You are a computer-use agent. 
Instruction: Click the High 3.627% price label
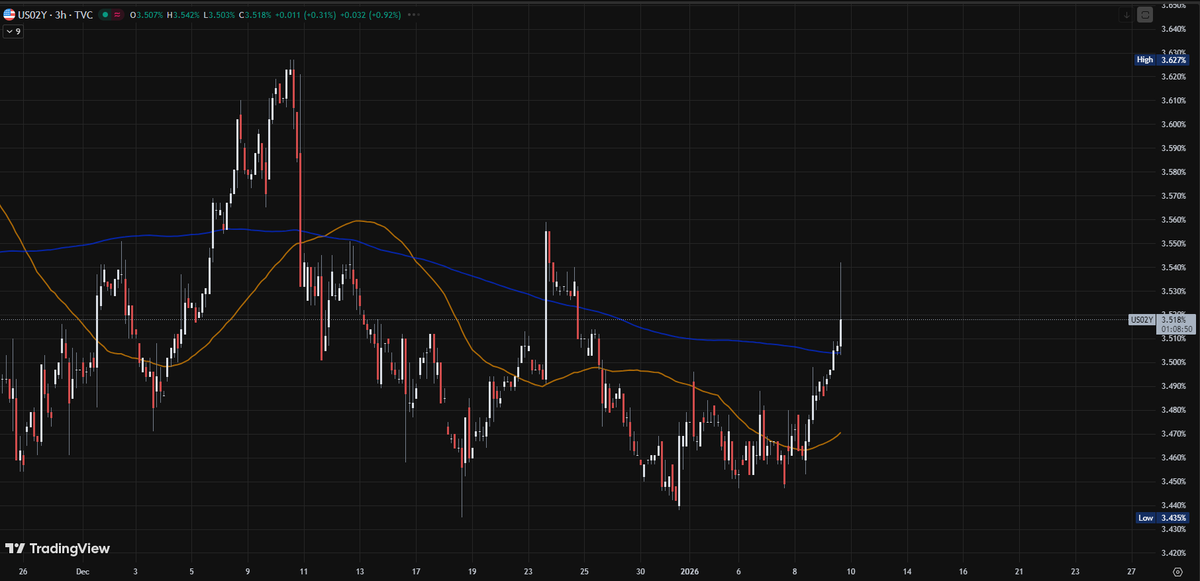coord(1161,60)
